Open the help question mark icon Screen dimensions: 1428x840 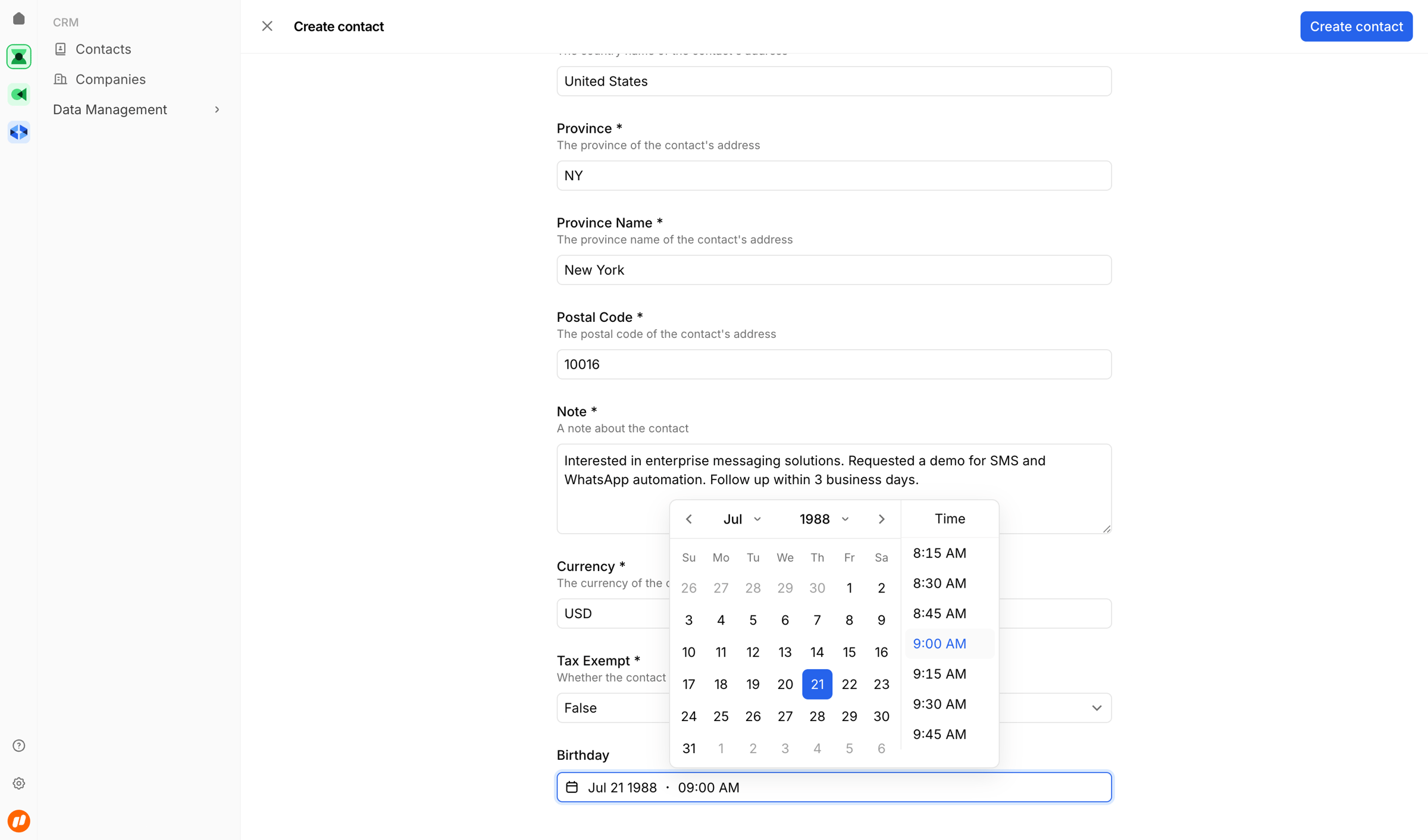pos(18,745)
